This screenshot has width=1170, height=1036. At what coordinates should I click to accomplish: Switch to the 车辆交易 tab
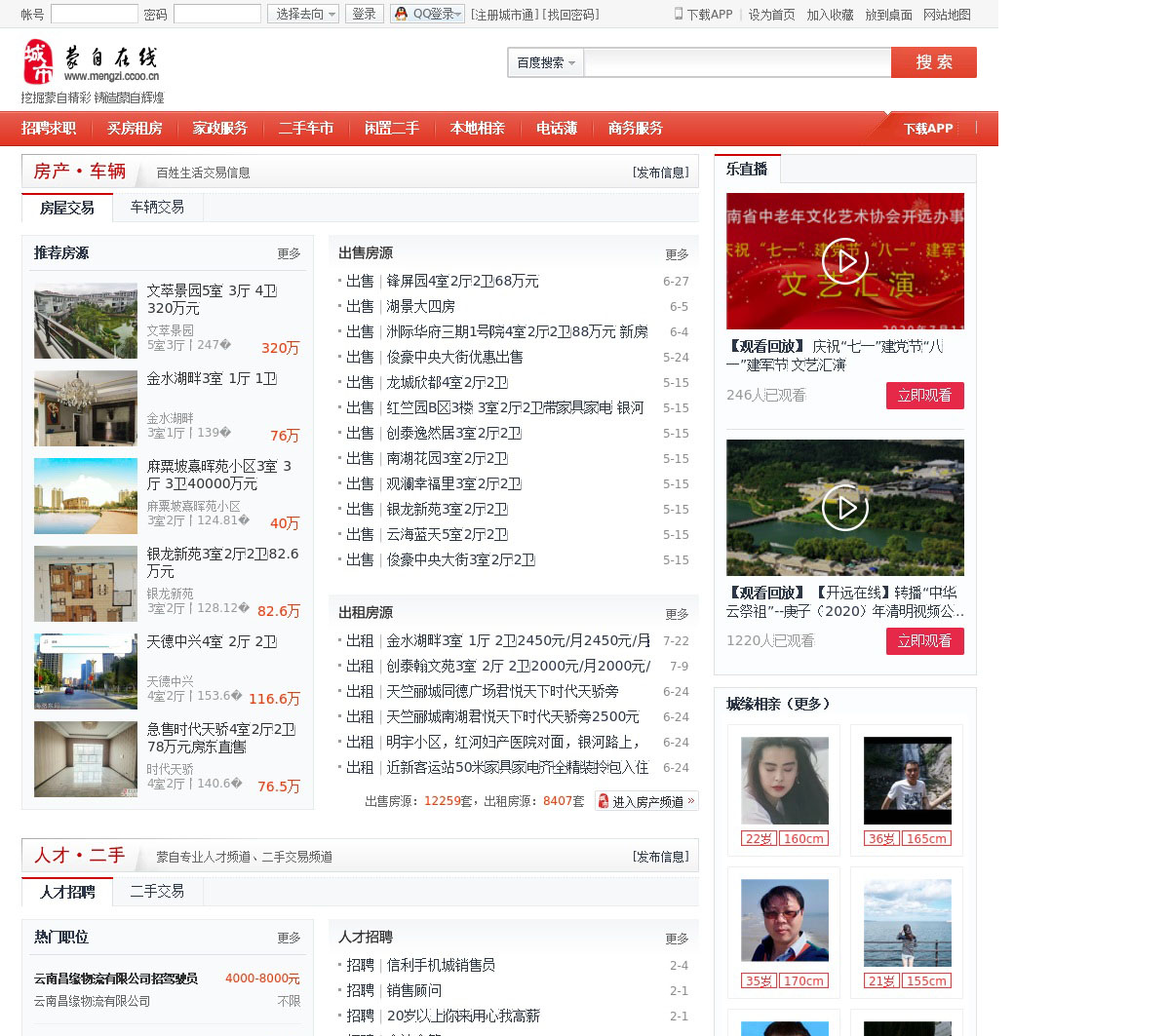coord(158,207)
